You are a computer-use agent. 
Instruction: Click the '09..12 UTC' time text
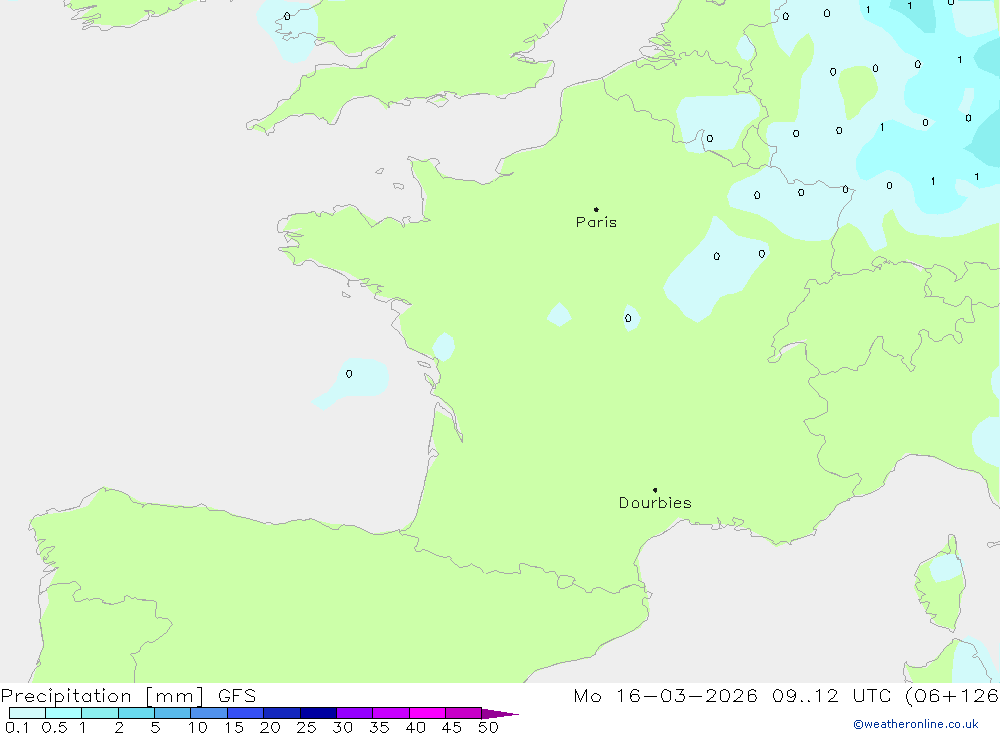[831, 696]
